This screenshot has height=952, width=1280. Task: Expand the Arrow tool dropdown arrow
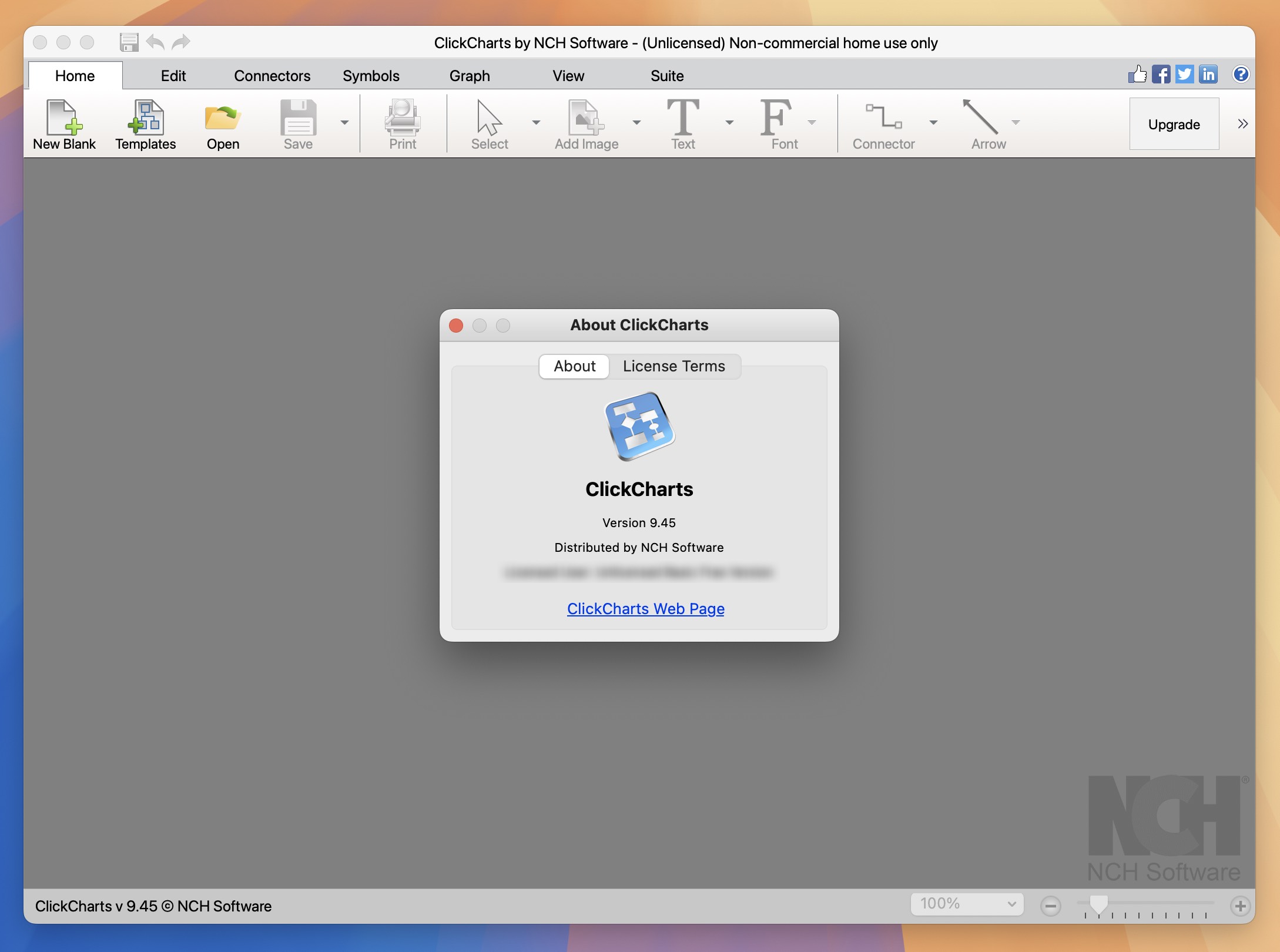pos(1016,122)
